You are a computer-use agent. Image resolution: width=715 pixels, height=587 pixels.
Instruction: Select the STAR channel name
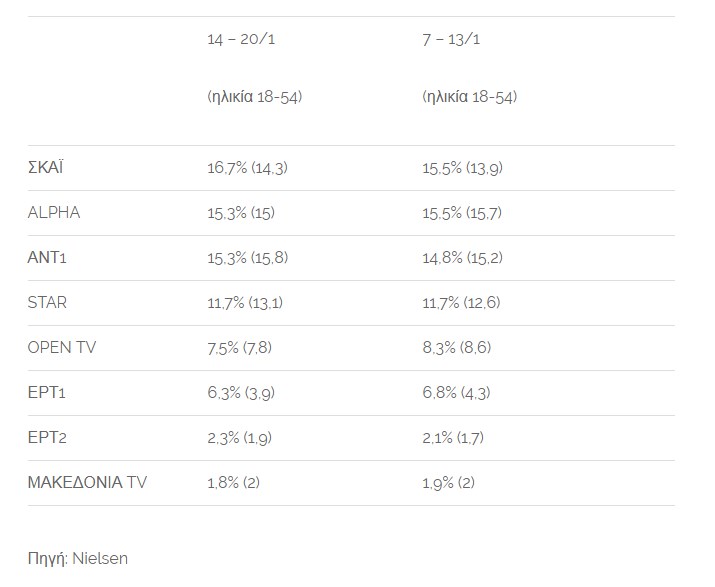pyautogui.click(x=47, y=302)
